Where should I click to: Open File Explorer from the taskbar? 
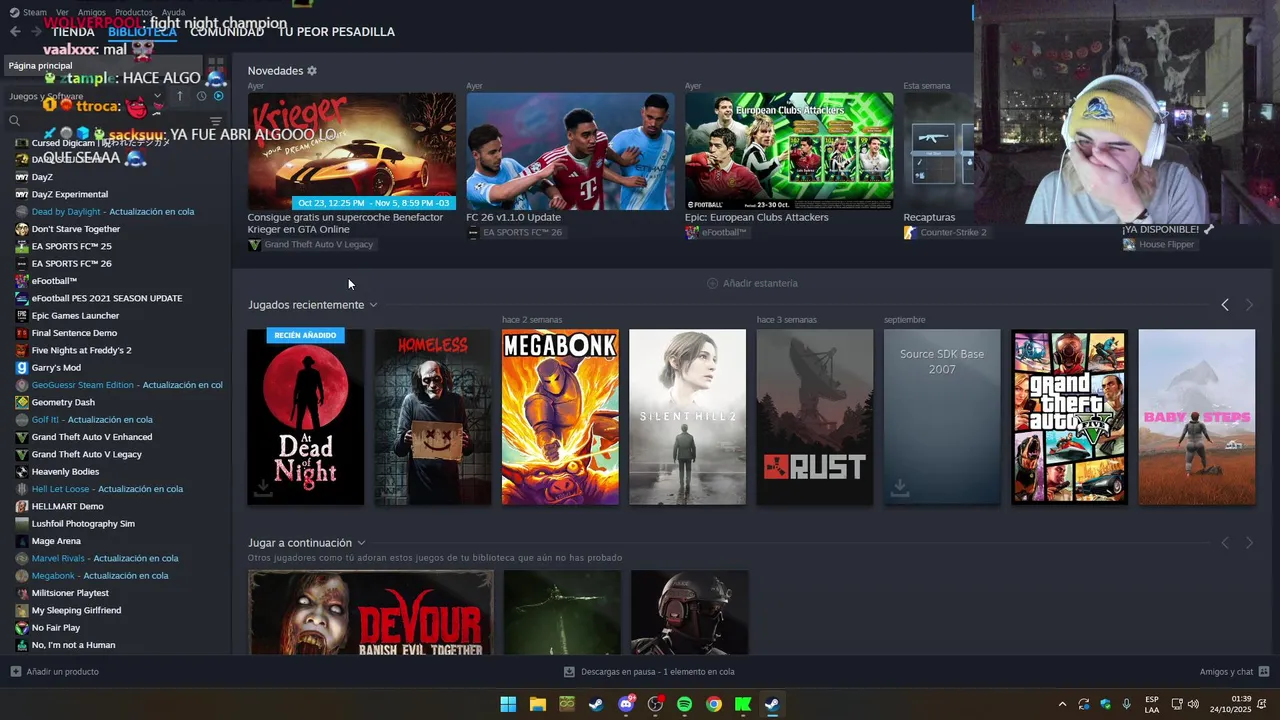click(537, 704)
